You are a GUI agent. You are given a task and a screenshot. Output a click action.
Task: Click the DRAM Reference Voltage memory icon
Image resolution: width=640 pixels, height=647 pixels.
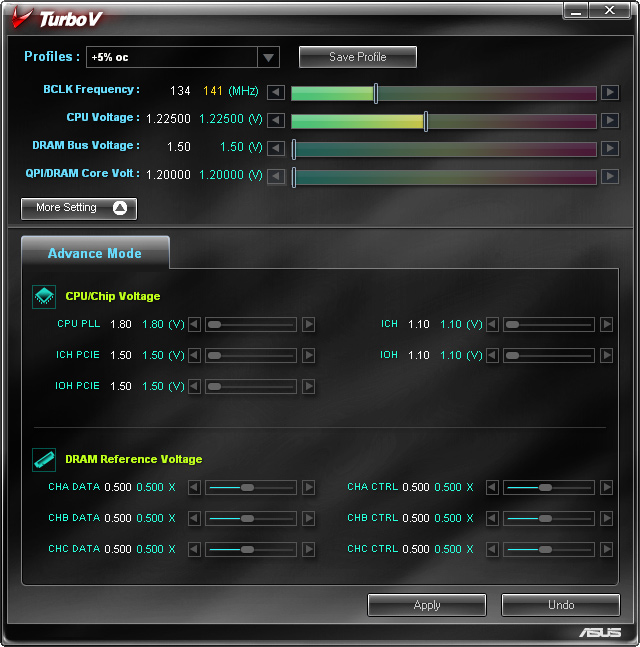point(44,459)
